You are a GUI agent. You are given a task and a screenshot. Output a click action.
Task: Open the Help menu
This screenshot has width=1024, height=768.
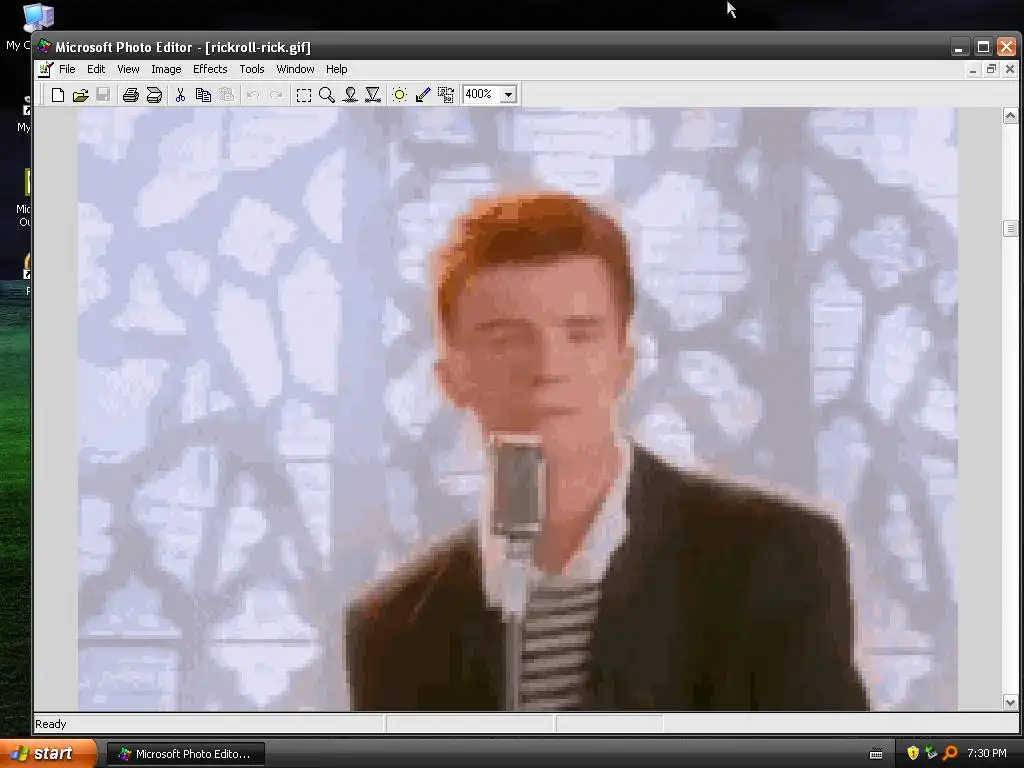click(336, 69)
